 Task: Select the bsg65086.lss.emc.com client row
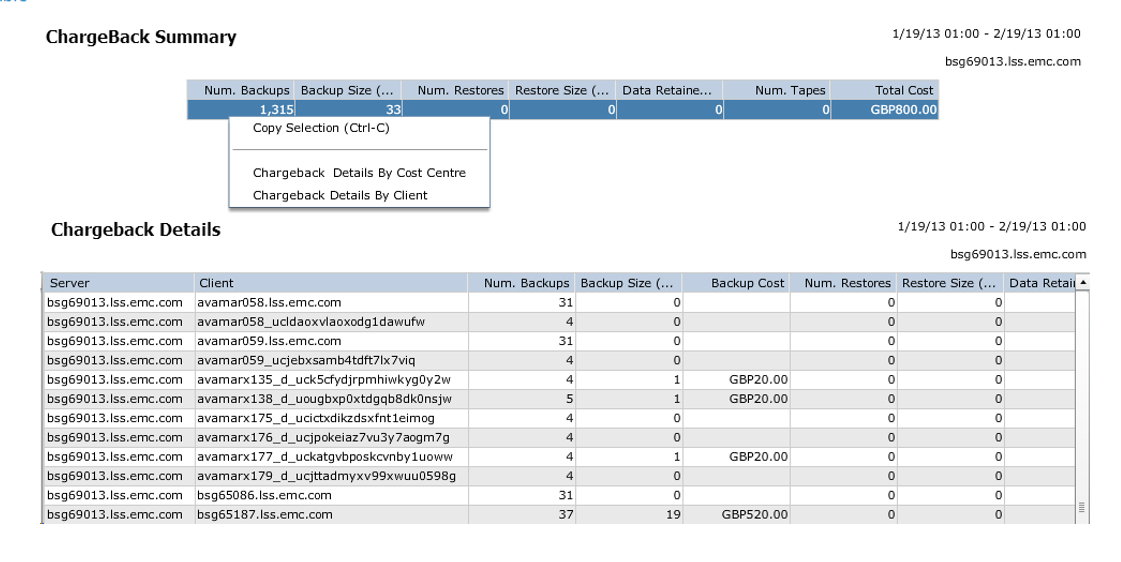tap(265, 495)
